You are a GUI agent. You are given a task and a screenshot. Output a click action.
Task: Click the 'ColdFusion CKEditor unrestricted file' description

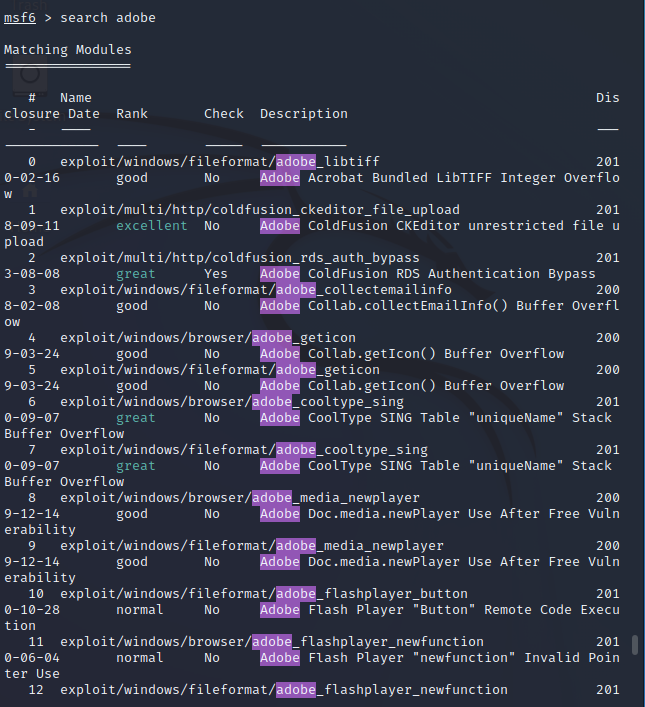pos(456,225)
